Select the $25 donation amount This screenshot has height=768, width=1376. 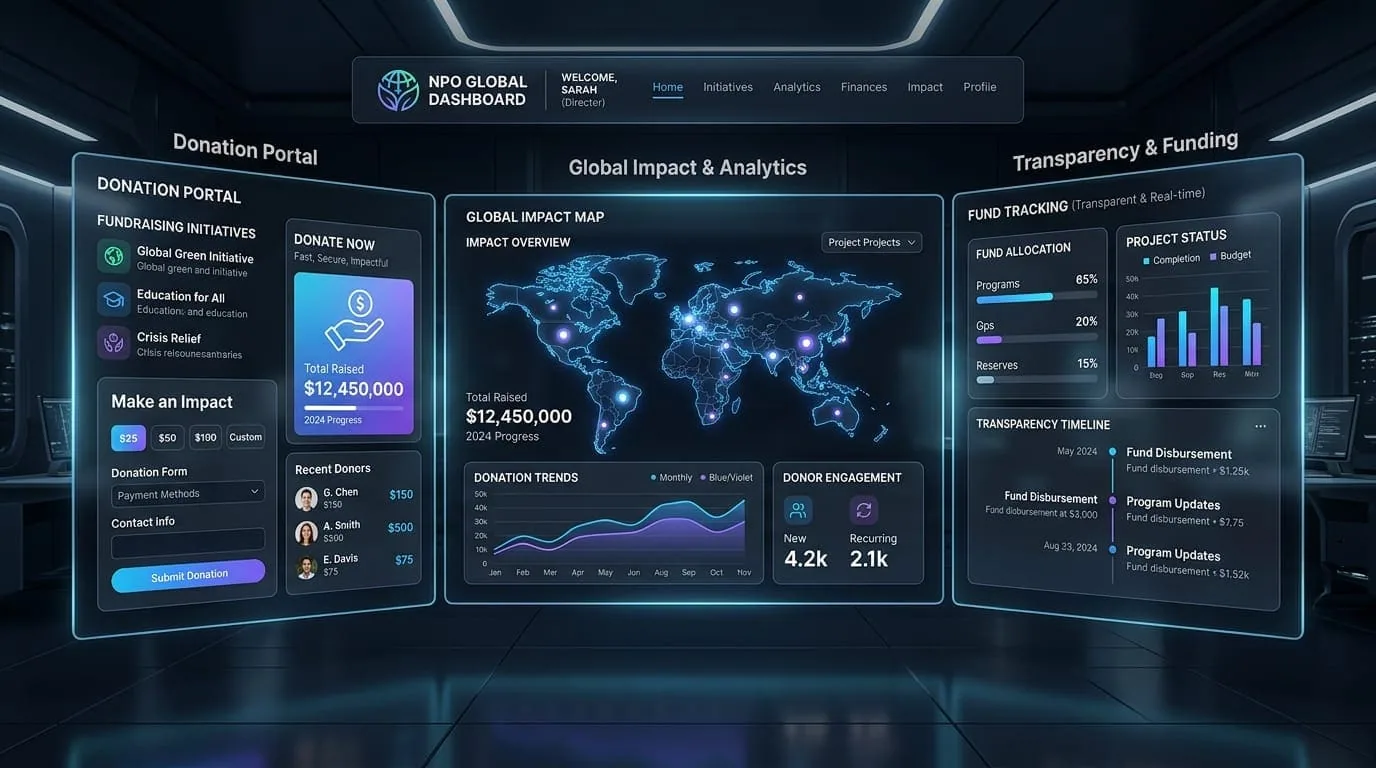pos(128,438)
